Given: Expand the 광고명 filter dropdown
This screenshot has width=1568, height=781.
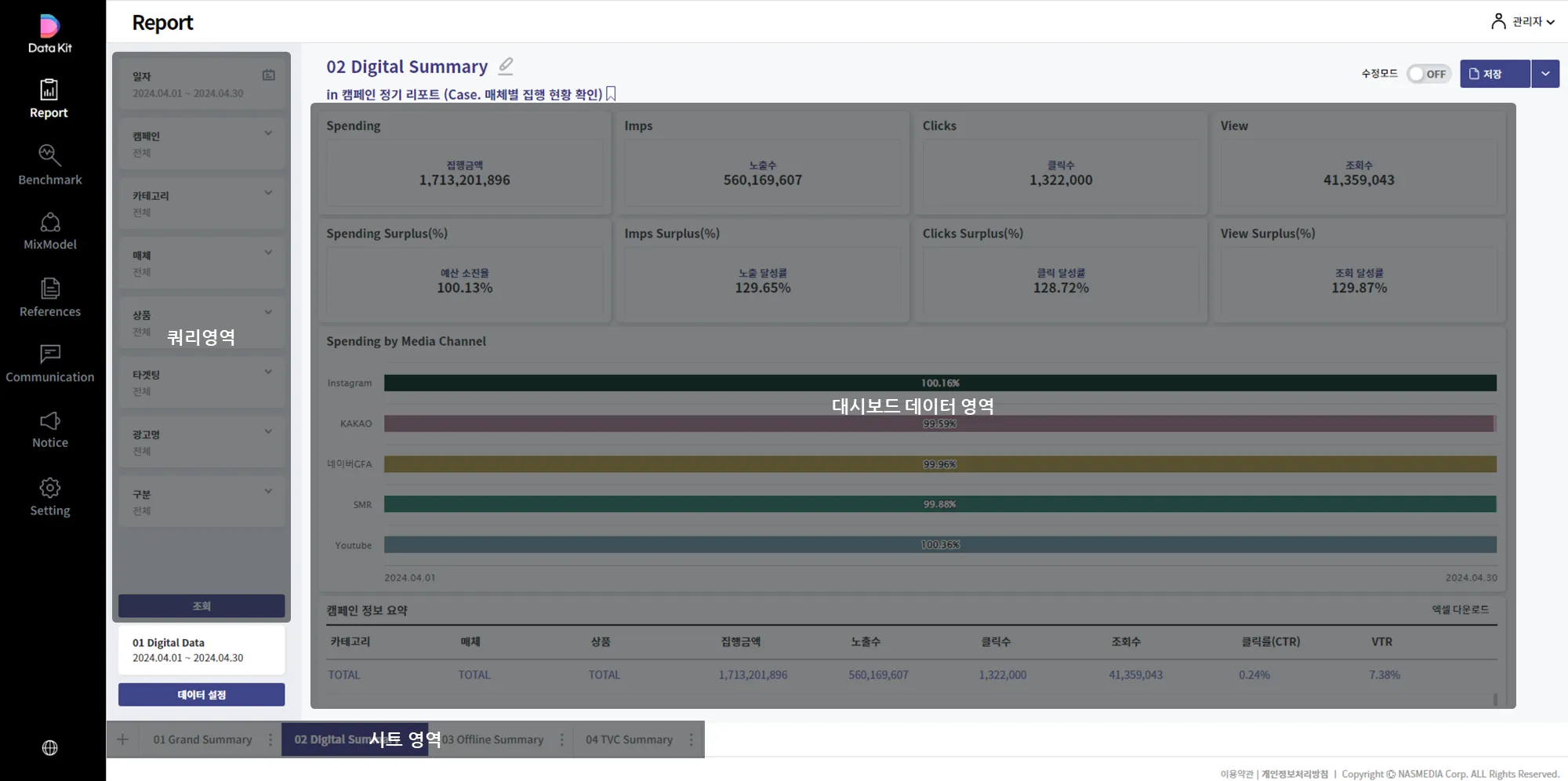Looking at the screenshot, I should click(x=268, y=431).
